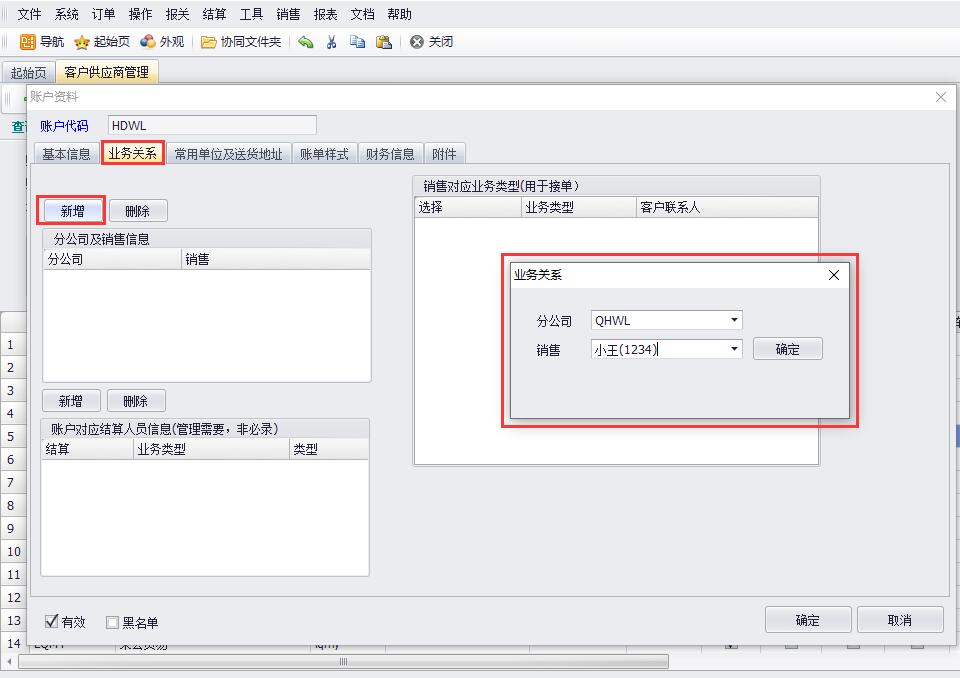Enable the 黑名单 checkbox

[x=112, y=622]
